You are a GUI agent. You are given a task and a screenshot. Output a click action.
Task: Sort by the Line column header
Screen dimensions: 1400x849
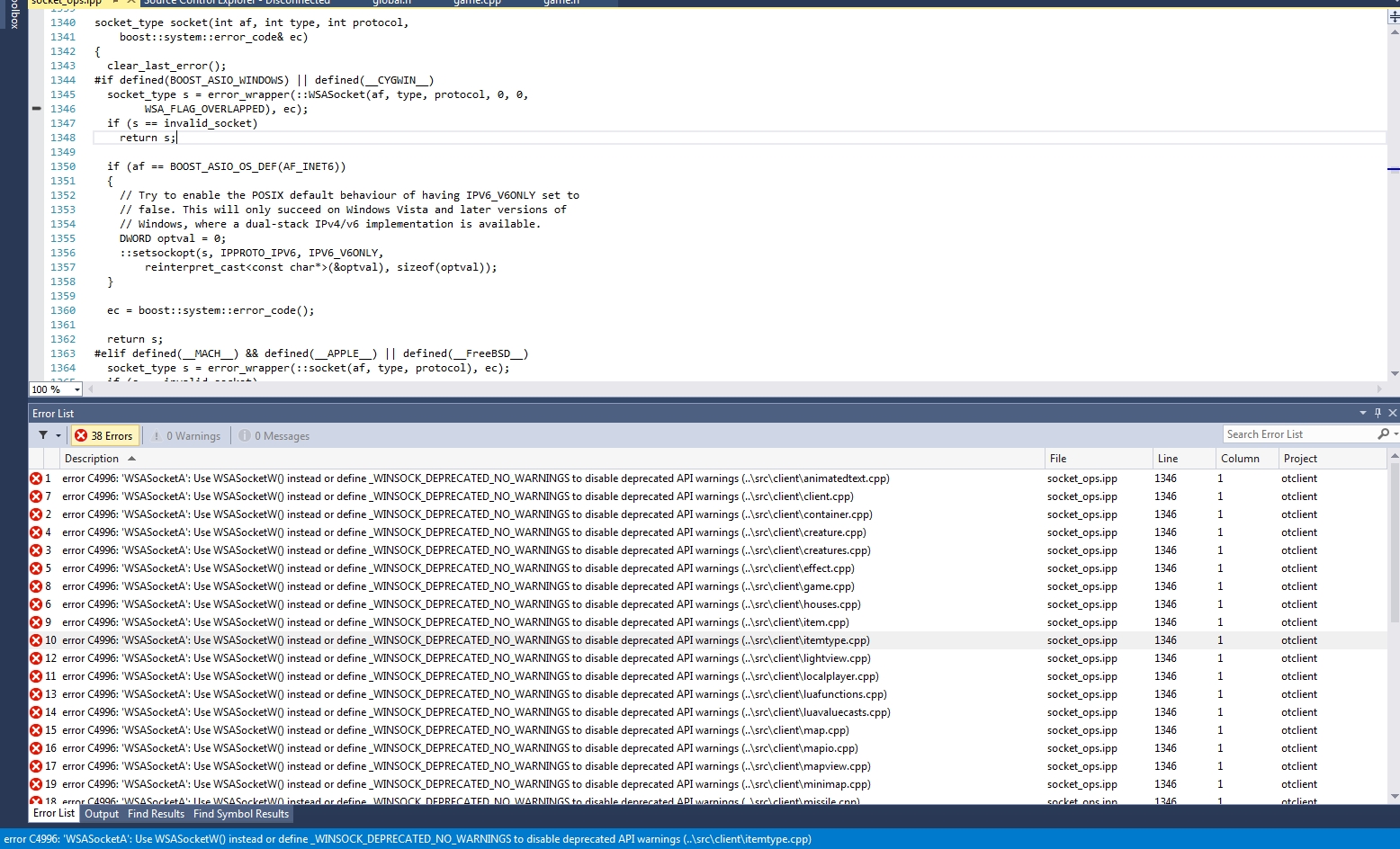(x=1184, y=459)
